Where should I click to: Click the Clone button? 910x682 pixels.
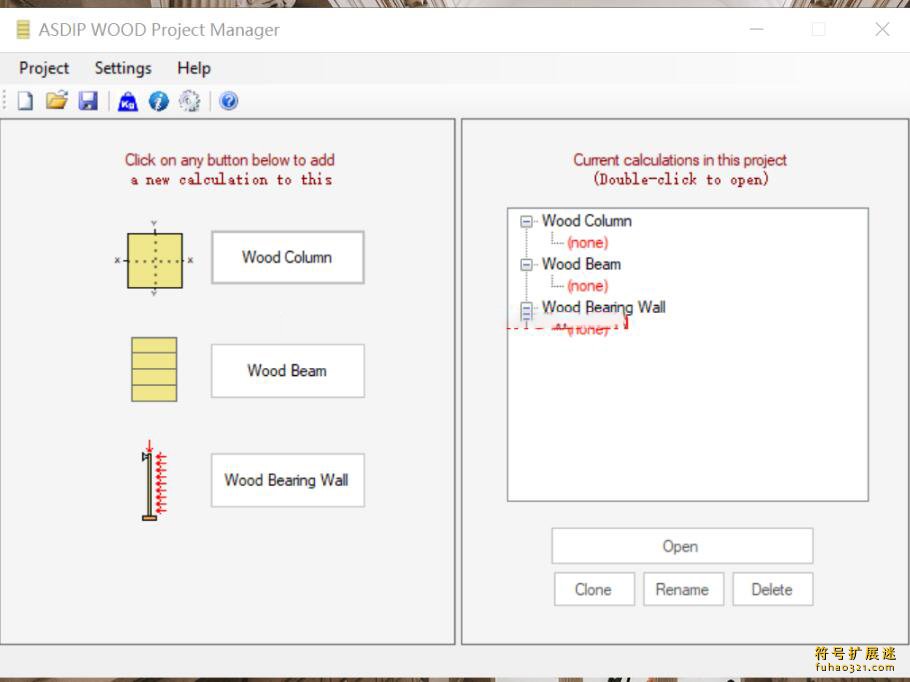pyautogui.click(x=593, y=589)
